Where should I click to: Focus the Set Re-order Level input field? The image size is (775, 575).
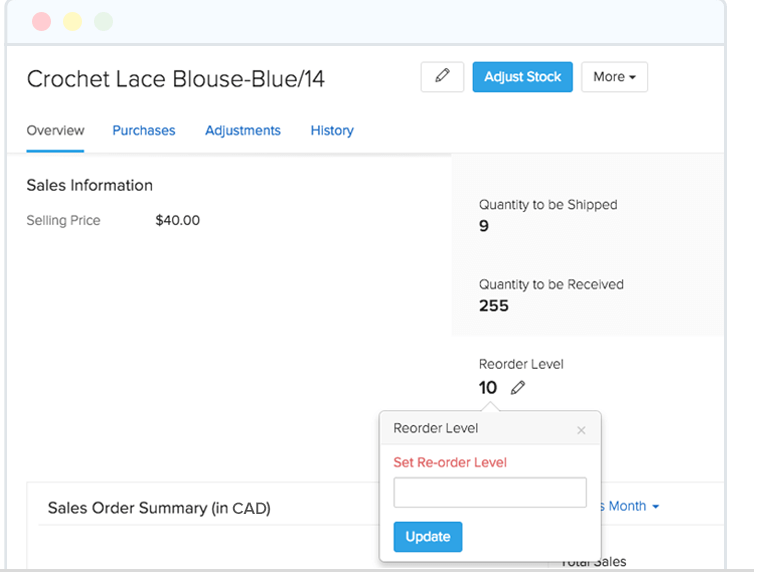coord(490,492)
